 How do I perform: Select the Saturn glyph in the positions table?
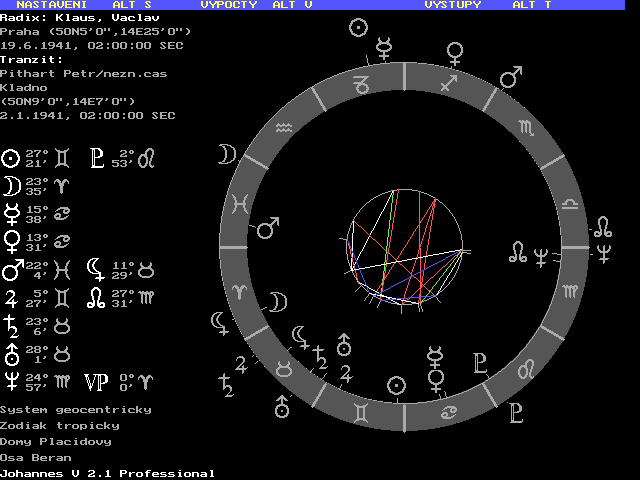click(x=11, y=326)
